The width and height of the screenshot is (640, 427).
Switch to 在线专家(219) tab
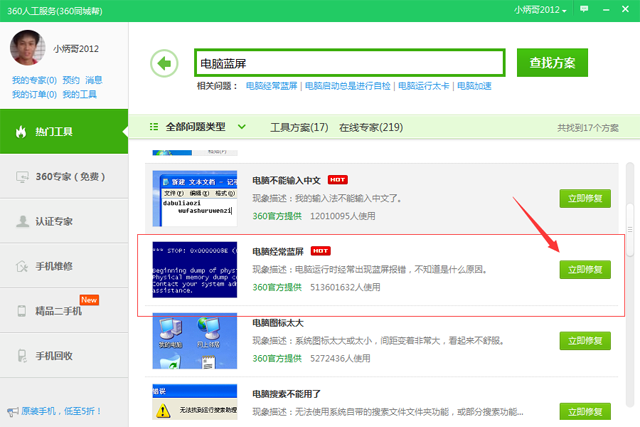(x=370, y=128)
